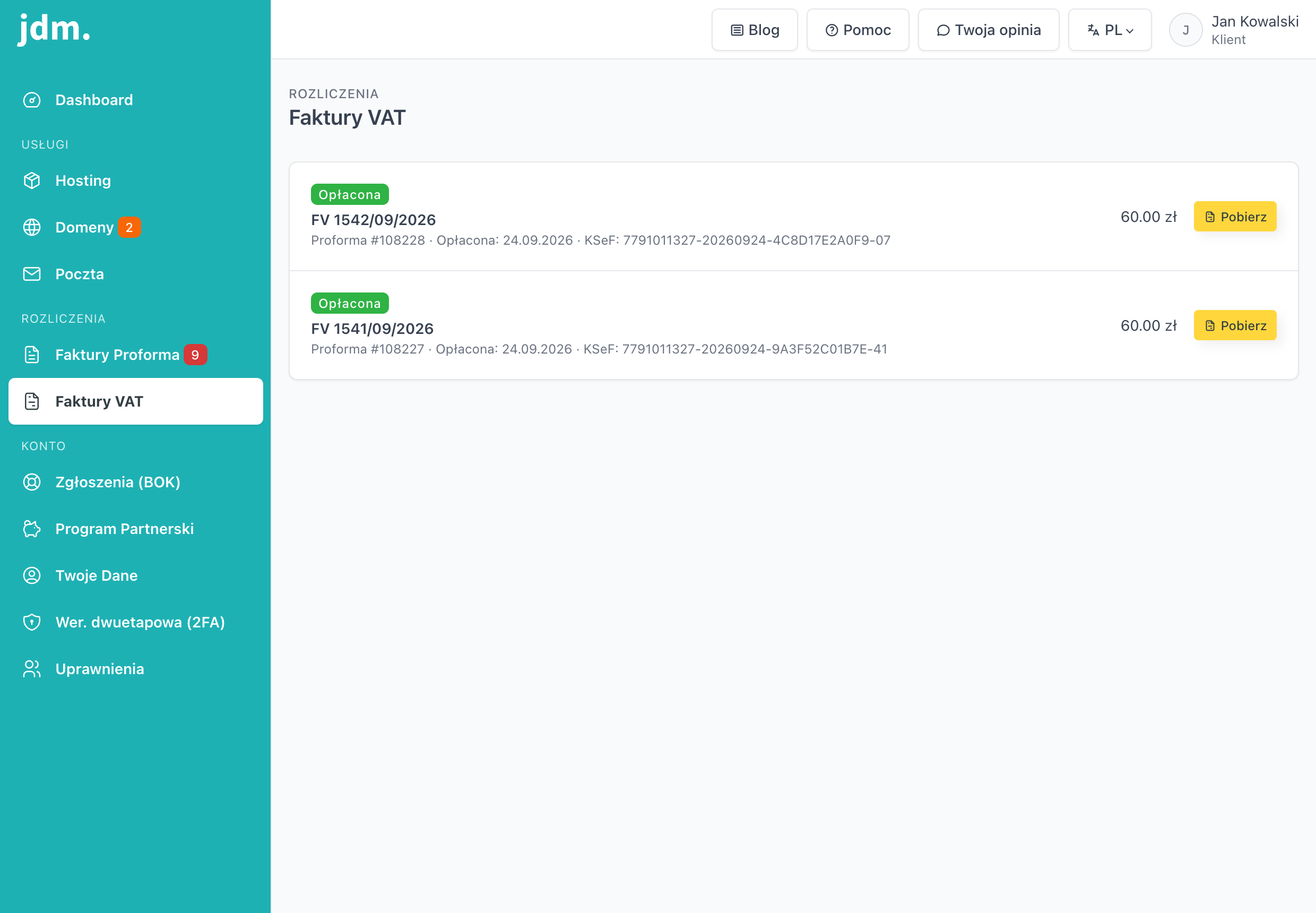
Task: Open the Jan Kowalski account menu
Action: pyautogui.click(x=1234, y=30)
